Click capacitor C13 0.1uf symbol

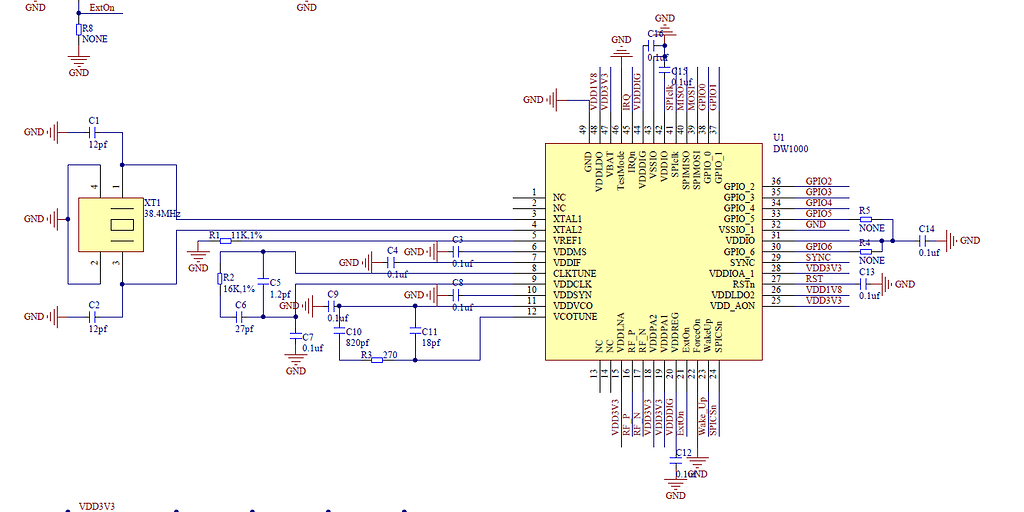865,284
